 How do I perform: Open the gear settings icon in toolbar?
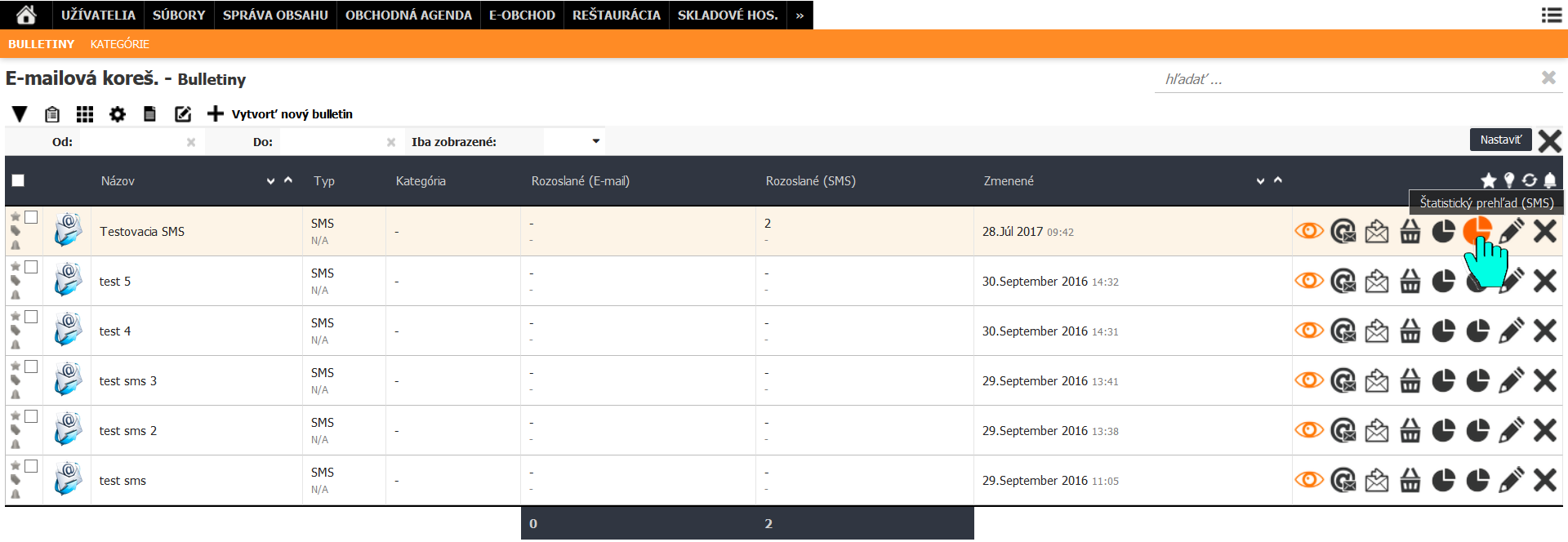click(118, 114)
